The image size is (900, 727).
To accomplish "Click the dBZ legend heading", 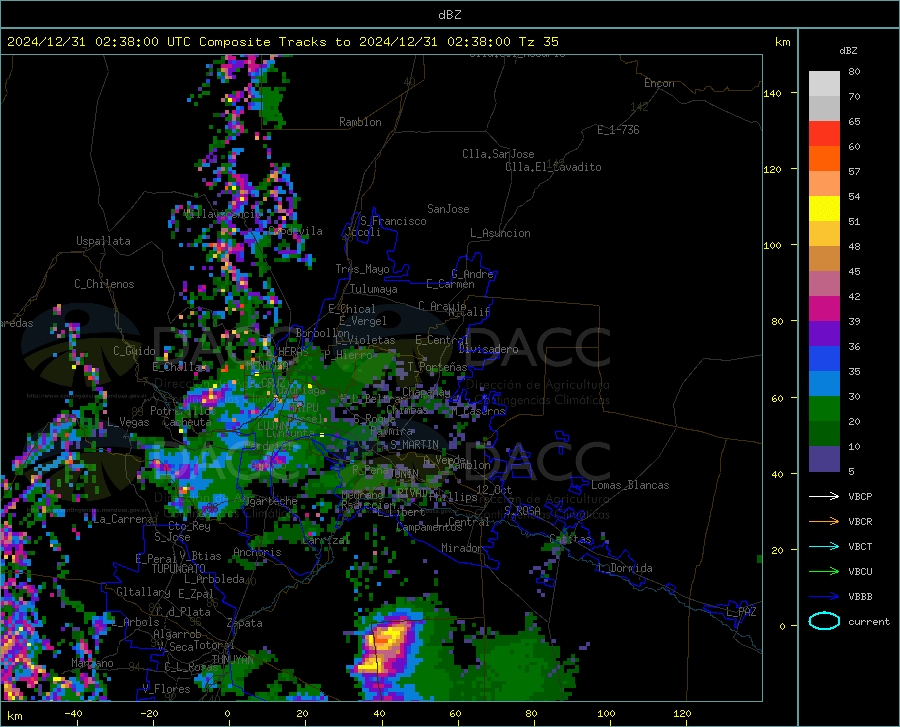I will (848, 50).
